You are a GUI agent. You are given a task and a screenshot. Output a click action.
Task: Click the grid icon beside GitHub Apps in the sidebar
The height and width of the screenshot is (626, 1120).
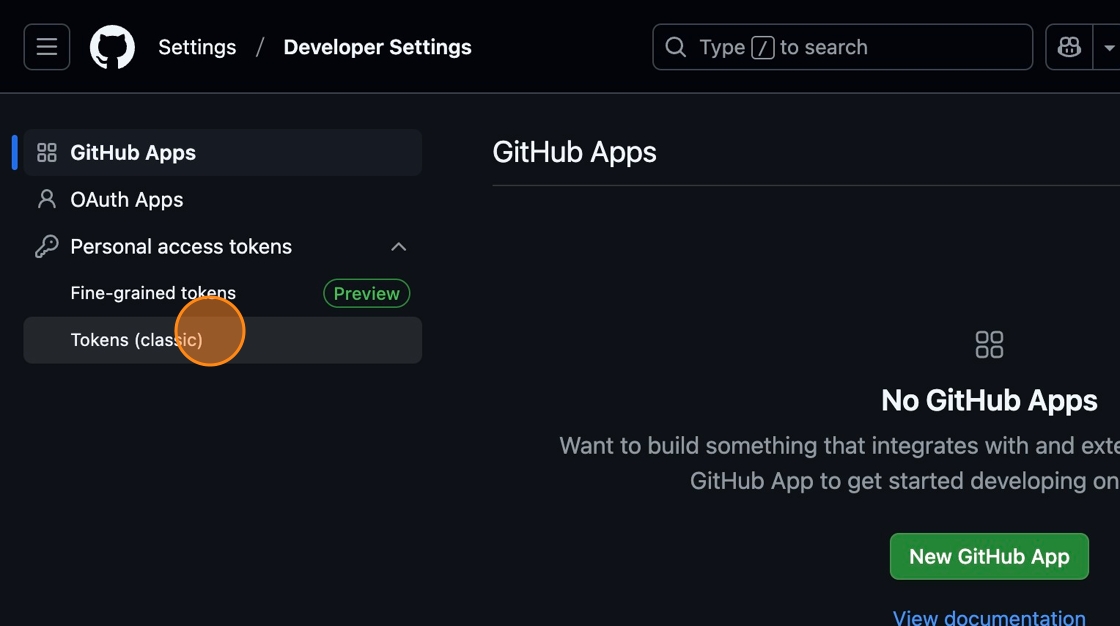(47, 153)
